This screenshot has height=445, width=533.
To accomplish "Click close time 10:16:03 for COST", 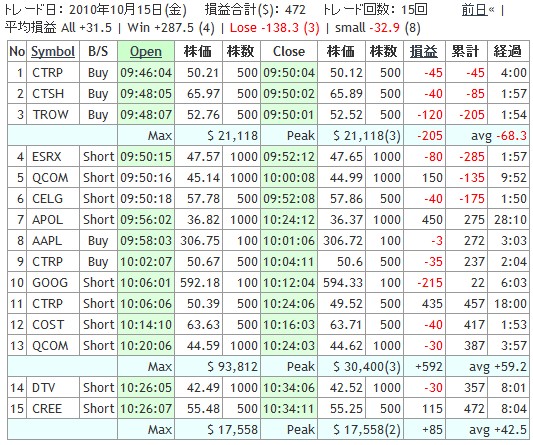I will 289,325.
